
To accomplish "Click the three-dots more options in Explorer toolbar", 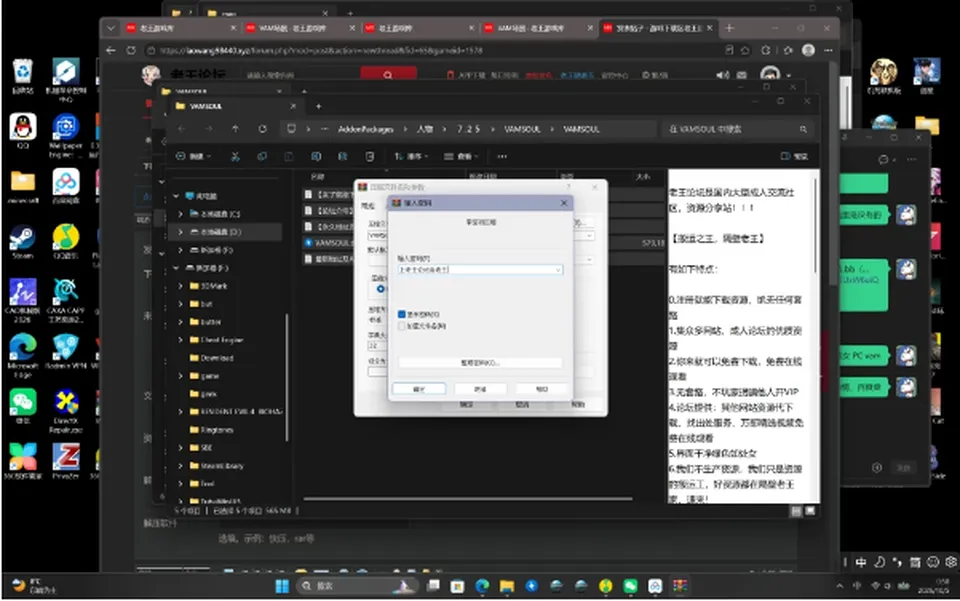I will pyautogui.click(x=502, y=157).
